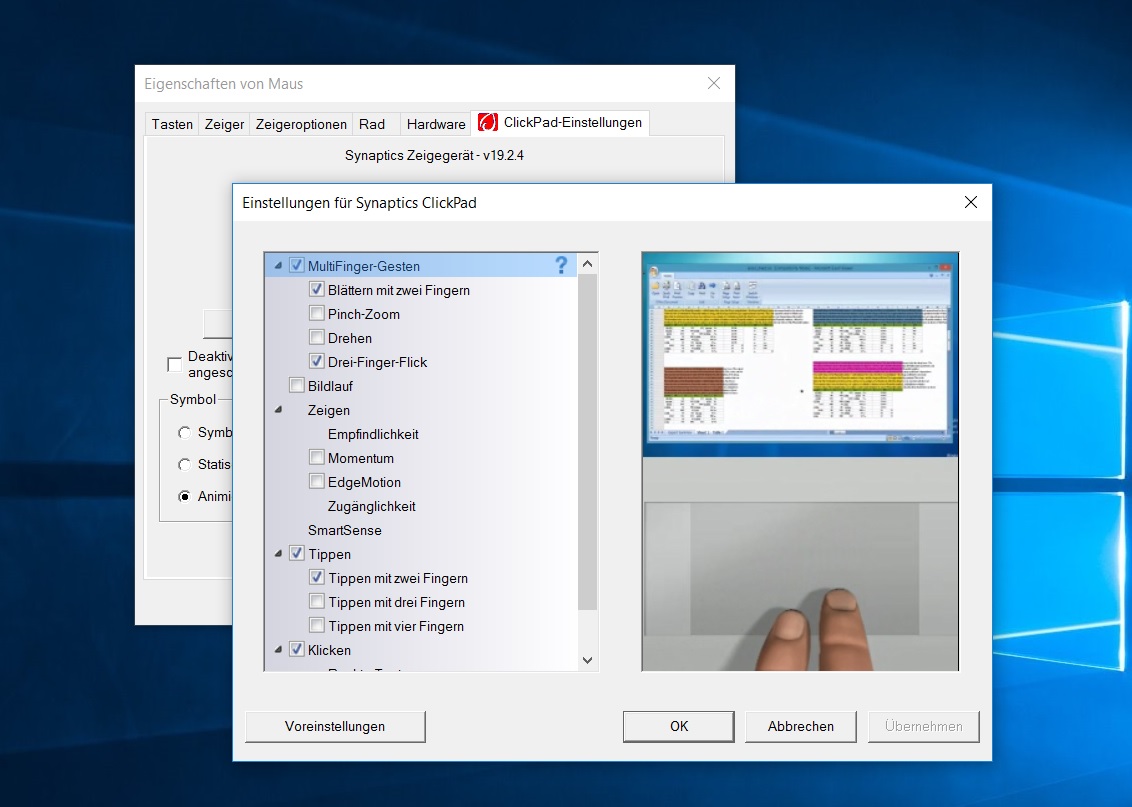
Task: Collapse the MultiFinger-Gesten tree group
Action: [278, 266]
